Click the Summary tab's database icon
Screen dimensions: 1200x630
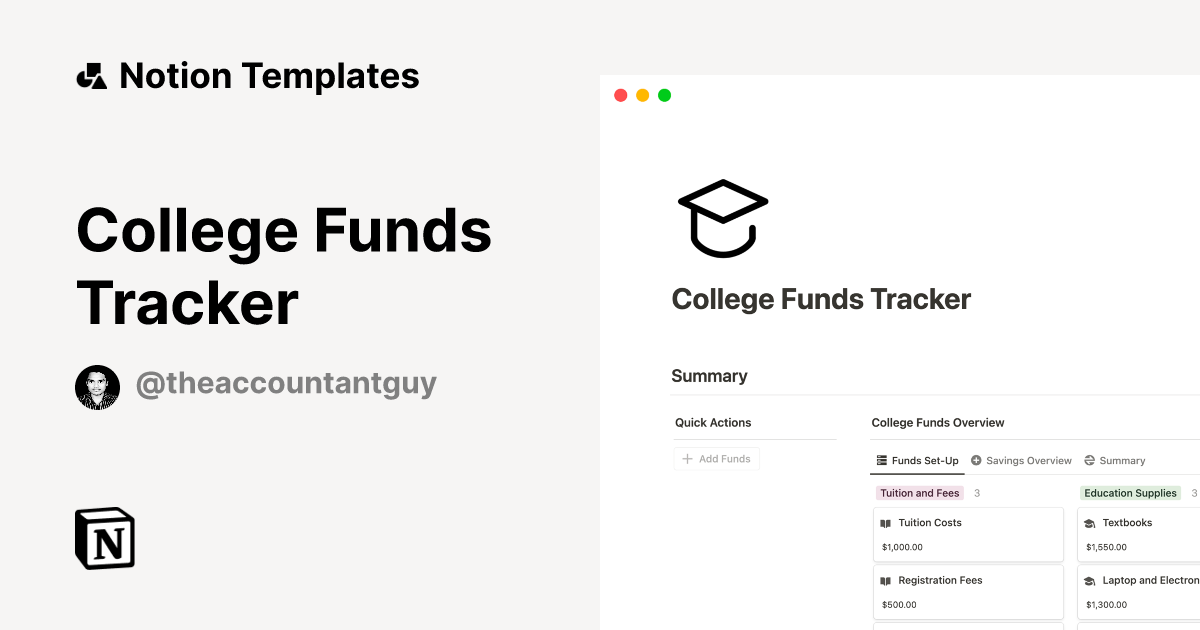pyautogui.click(x=1089, y=460)
